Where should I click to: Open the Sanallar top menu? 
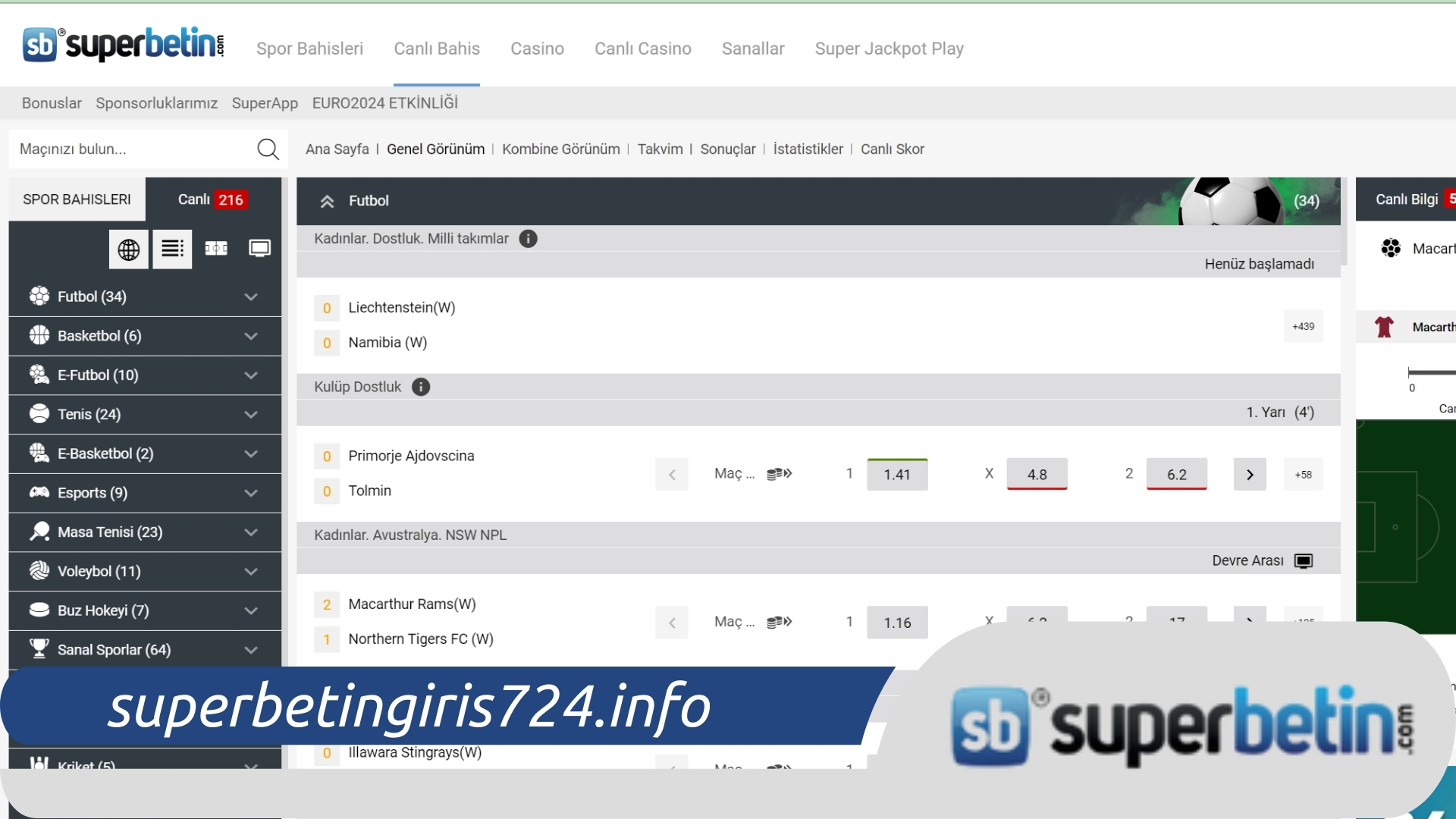click(x=753, y=49)
